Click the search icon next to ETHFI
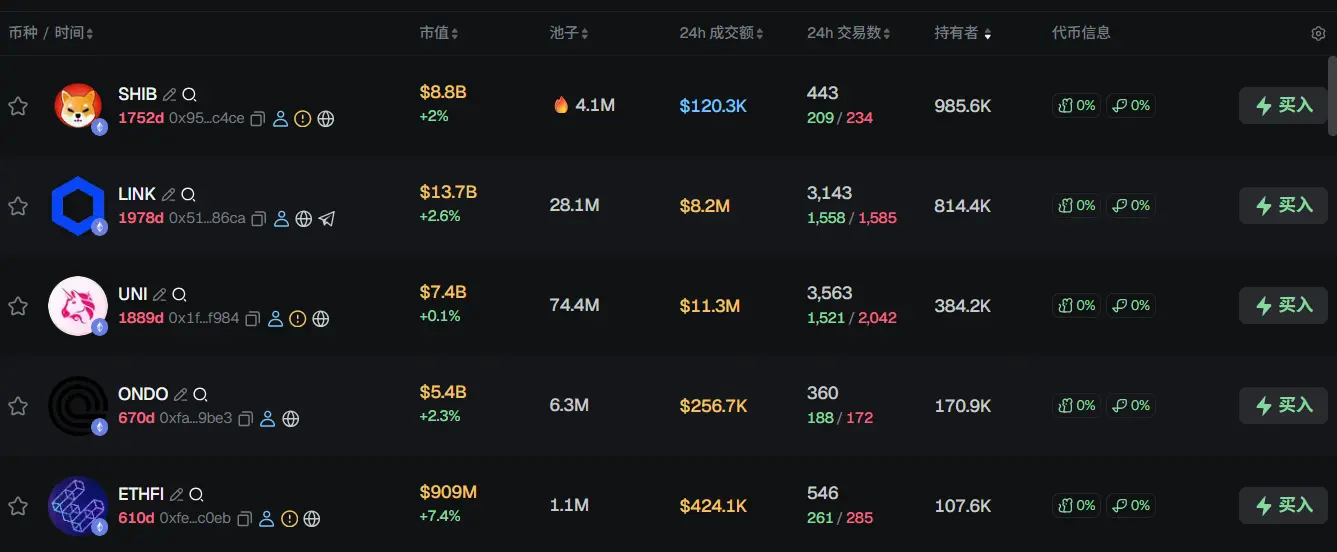Image resolution: width=1337 pixels, height=552 pixels. (196, 494)
